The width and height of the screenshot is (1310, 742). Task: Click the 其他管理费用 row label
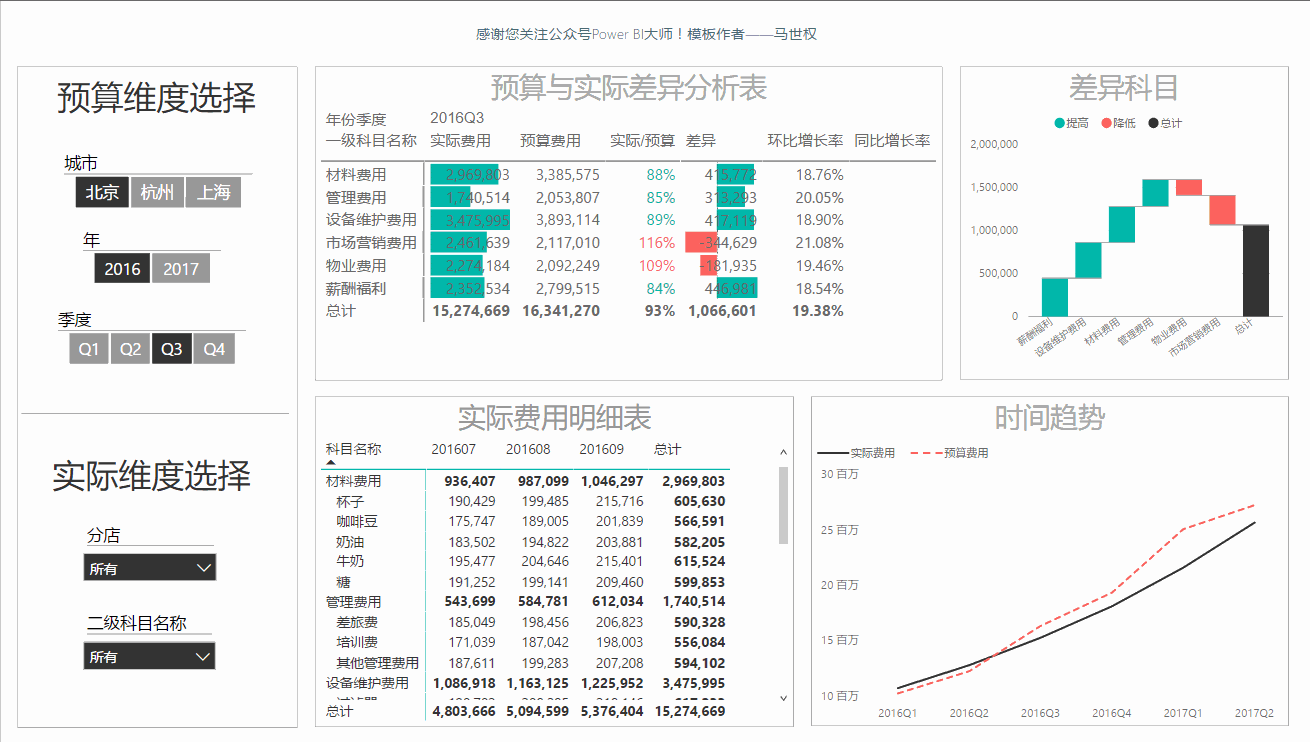pyautogui.click(x=378, y=663)
